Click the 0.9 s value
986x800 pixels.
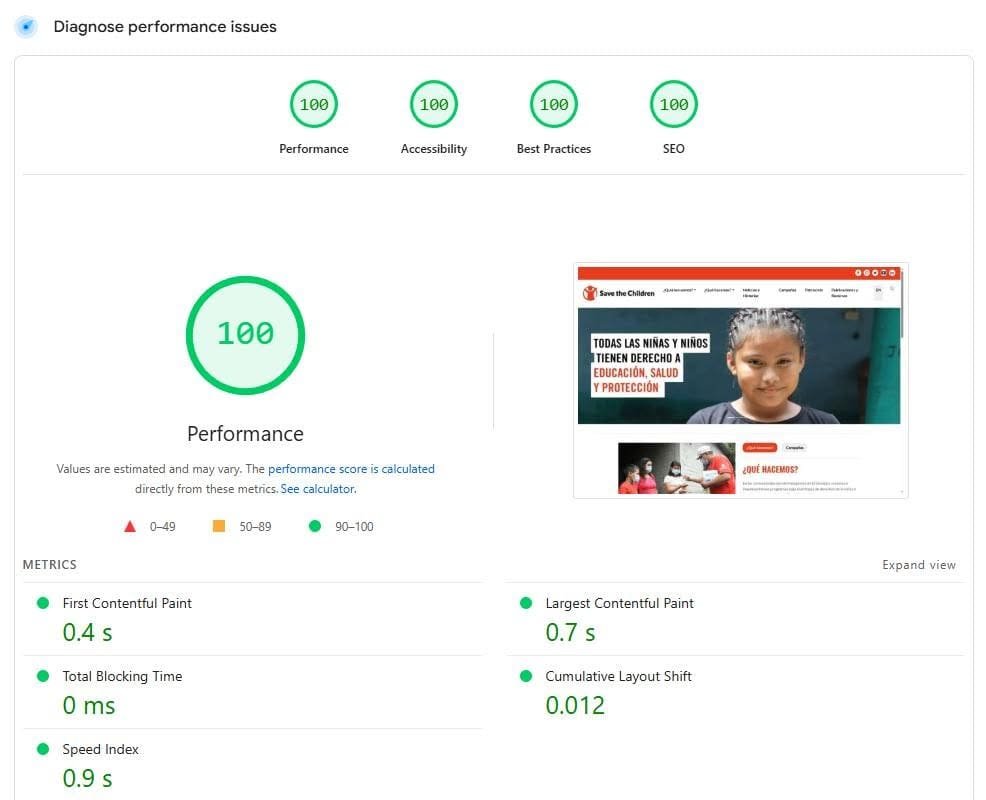click(x=87, y=779)
